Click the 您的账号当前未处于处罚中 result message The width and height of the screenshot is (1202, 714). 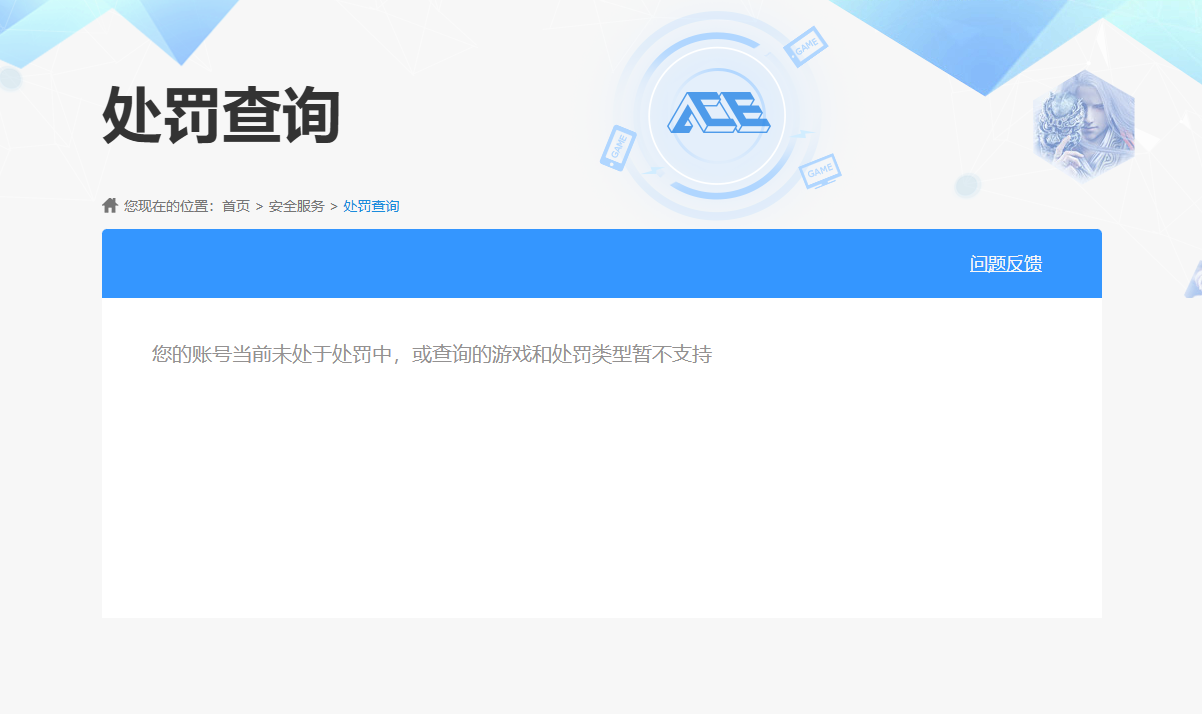point(432,354)
